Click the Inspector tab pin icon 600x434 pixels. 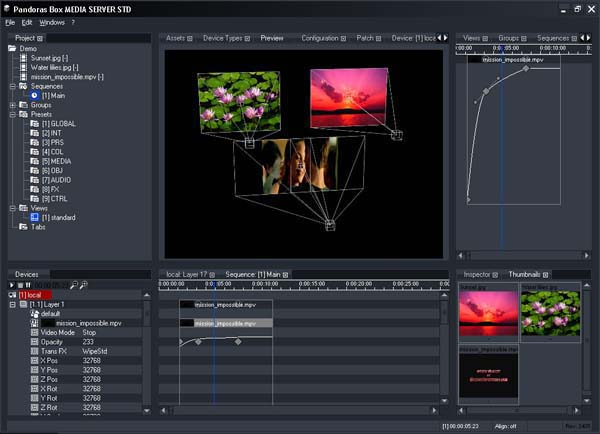(495, 275)
